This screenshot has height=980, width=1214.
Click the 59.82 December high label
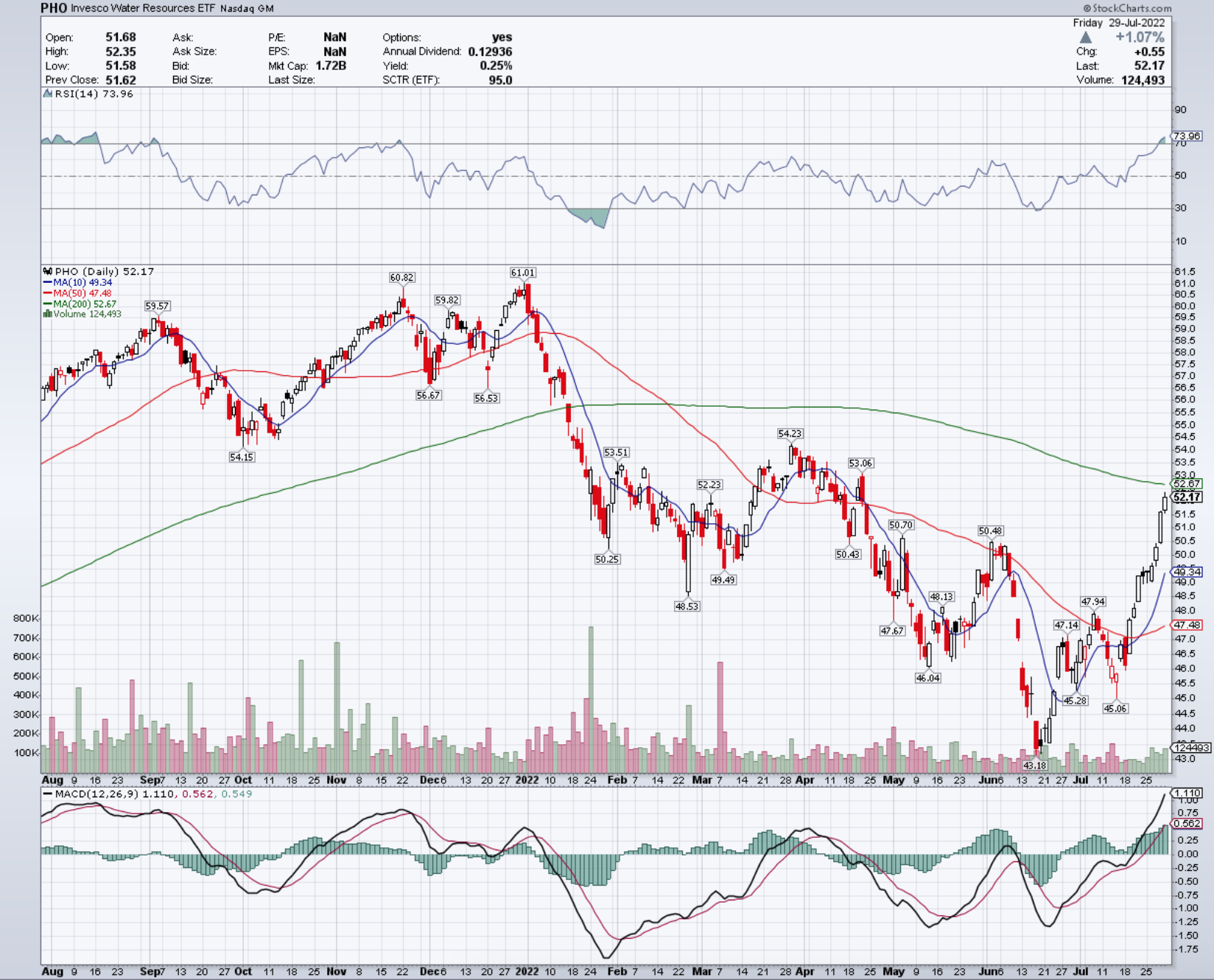(447, 300)
